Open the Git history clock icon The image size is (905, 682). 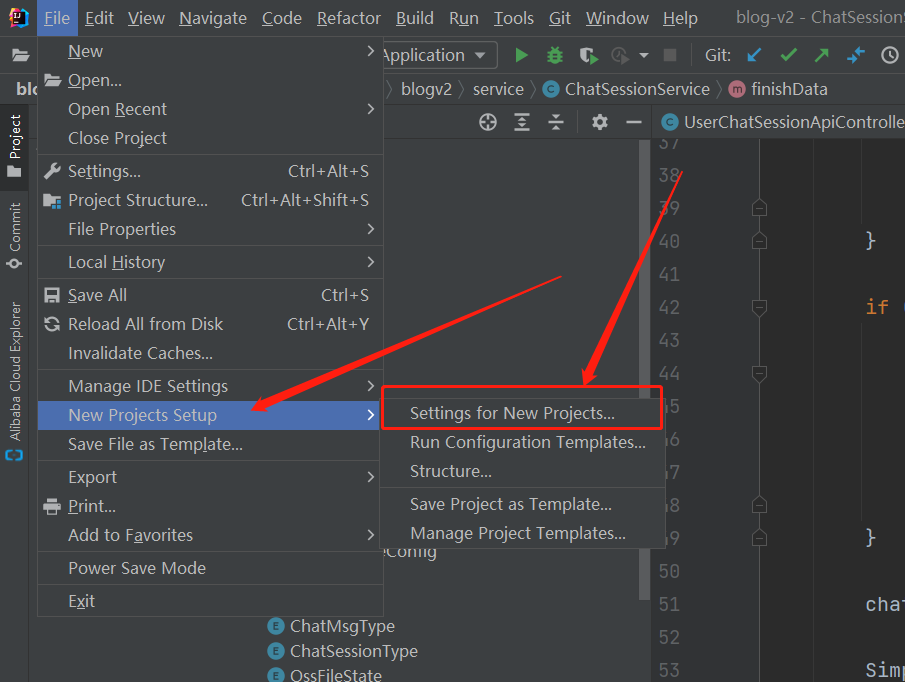[x=890, y=55]
